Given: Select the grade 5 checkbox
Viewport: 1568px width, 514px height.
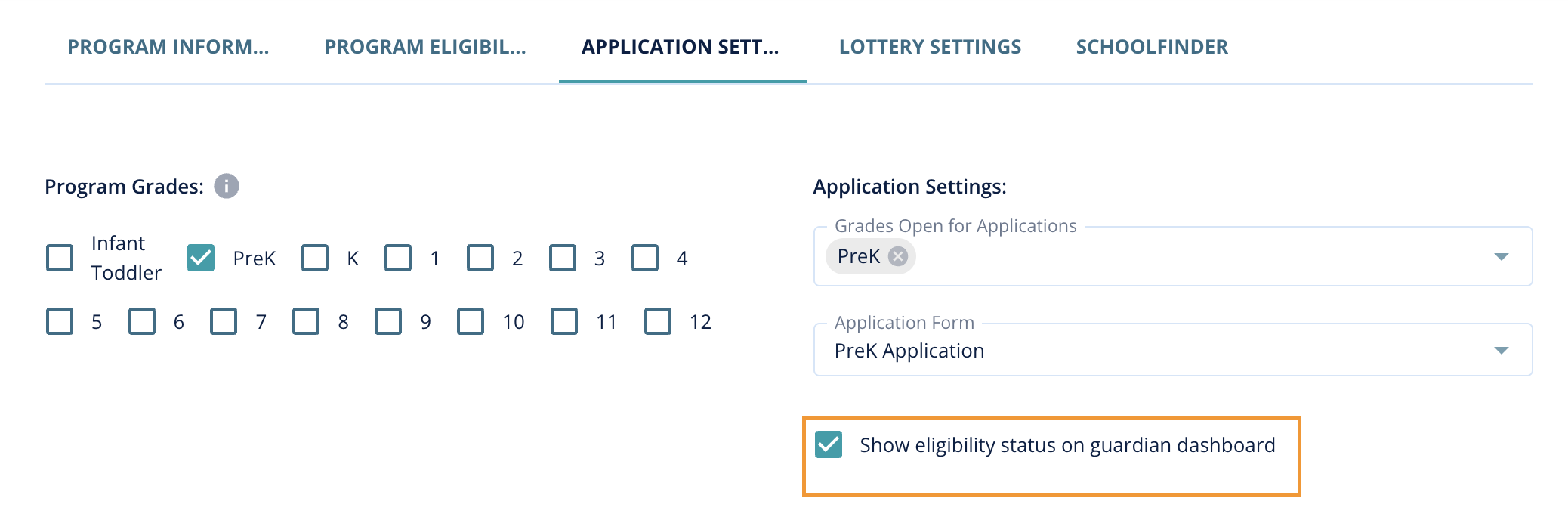Looking at the screenshot, I should [x=60, y=321].
